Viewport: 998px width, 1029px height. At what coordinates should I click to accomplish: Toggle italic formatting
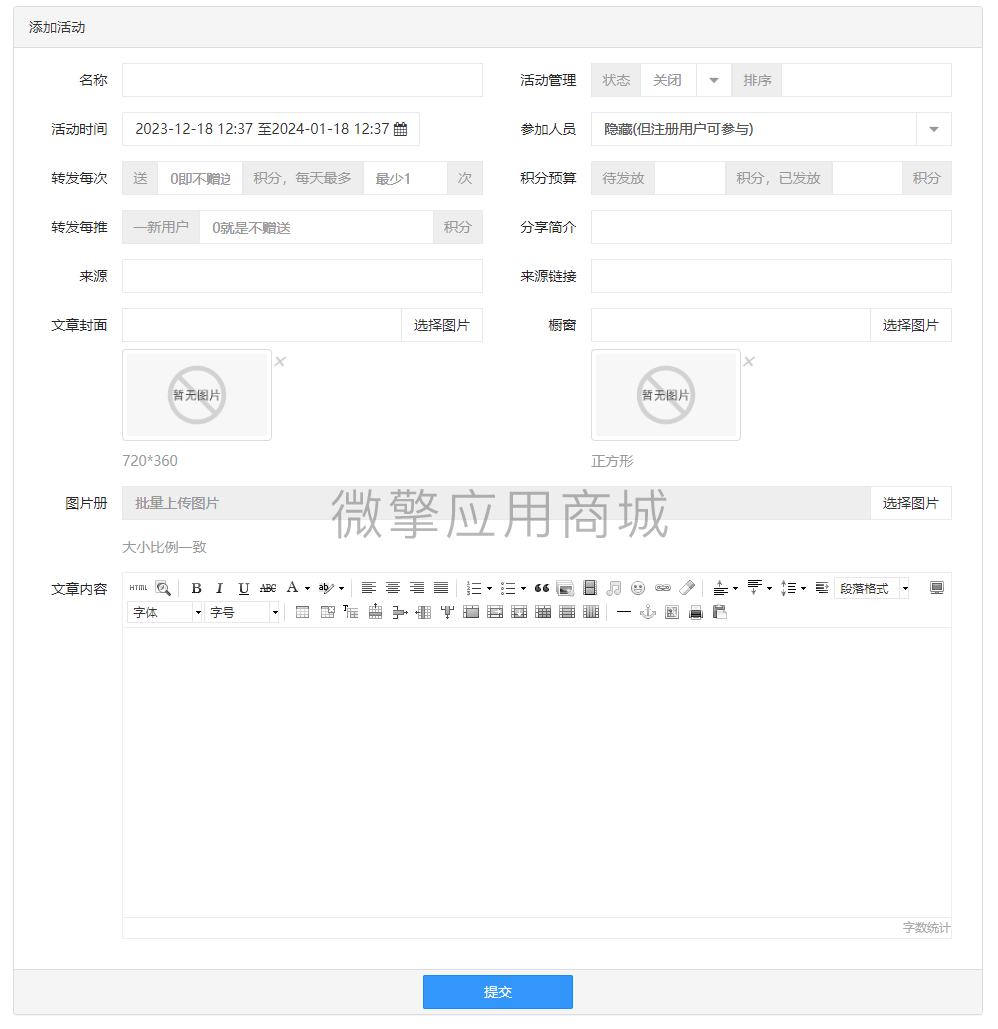pos(219,589)
